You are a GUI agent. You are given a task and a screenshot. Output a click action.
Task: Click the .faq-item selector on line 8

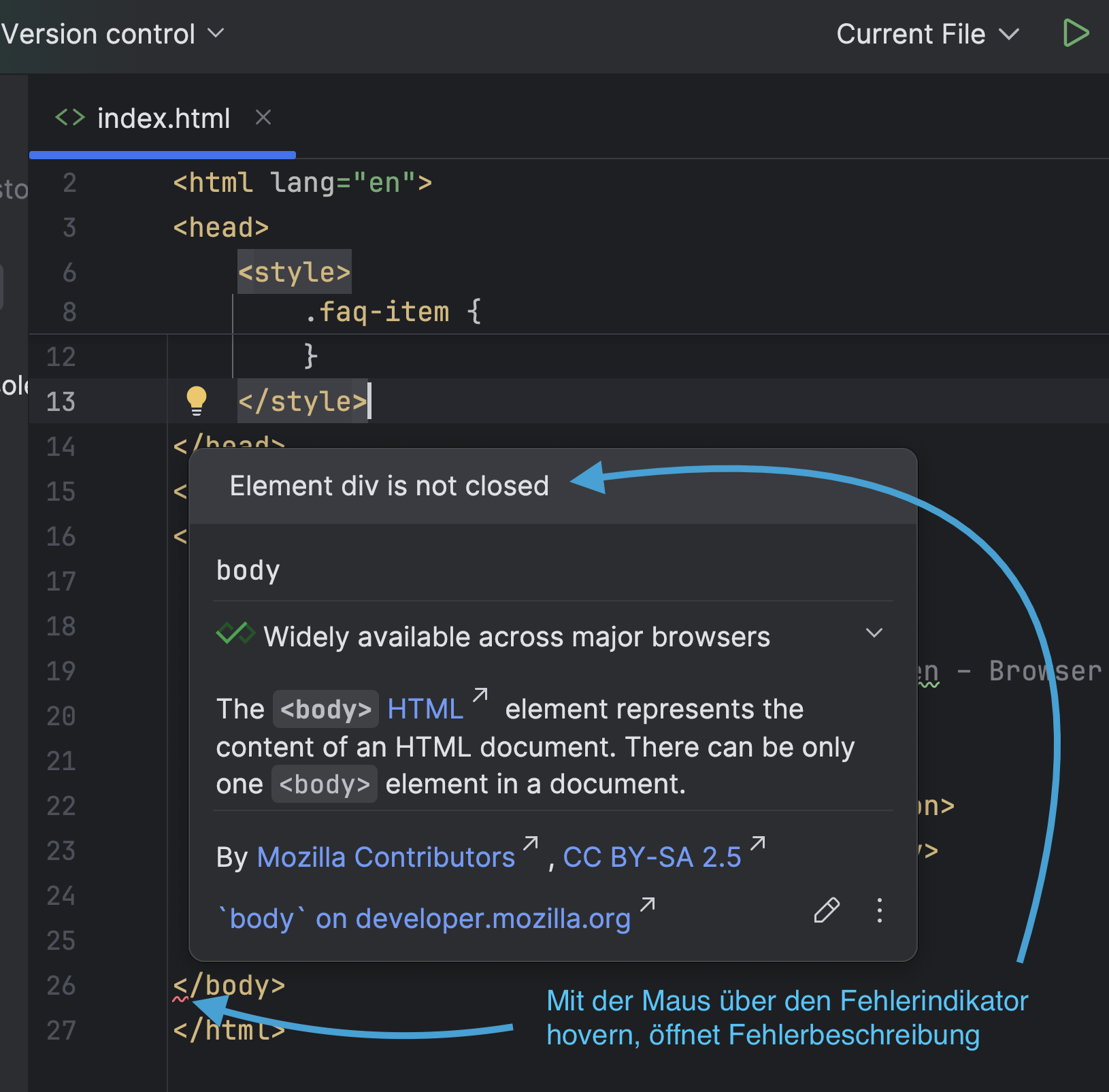pos(378,312)
